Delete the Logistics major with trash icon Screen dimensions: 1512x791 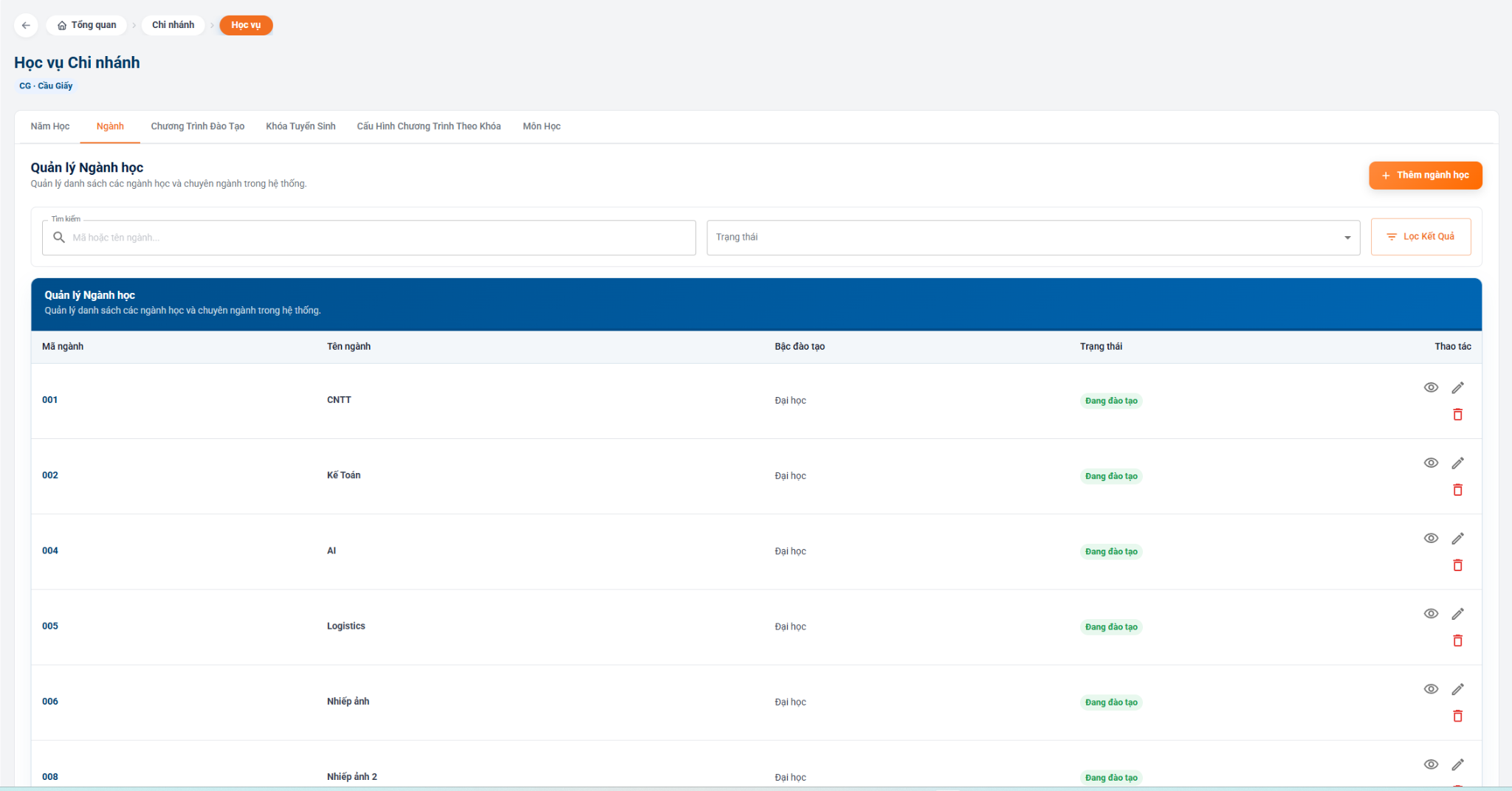(x=1457, y=640)
